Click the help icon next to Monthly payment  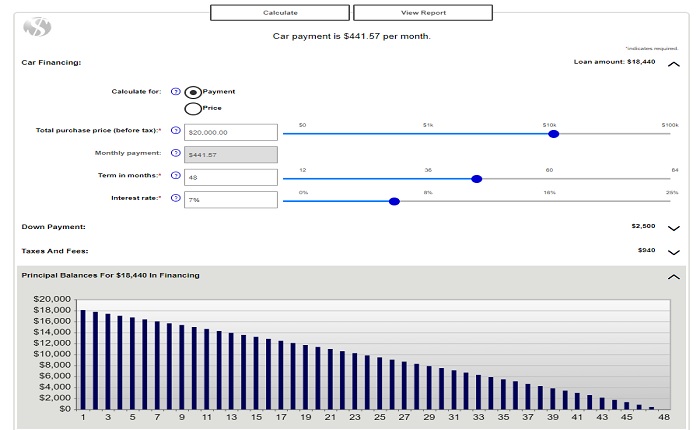pos(175,153)
